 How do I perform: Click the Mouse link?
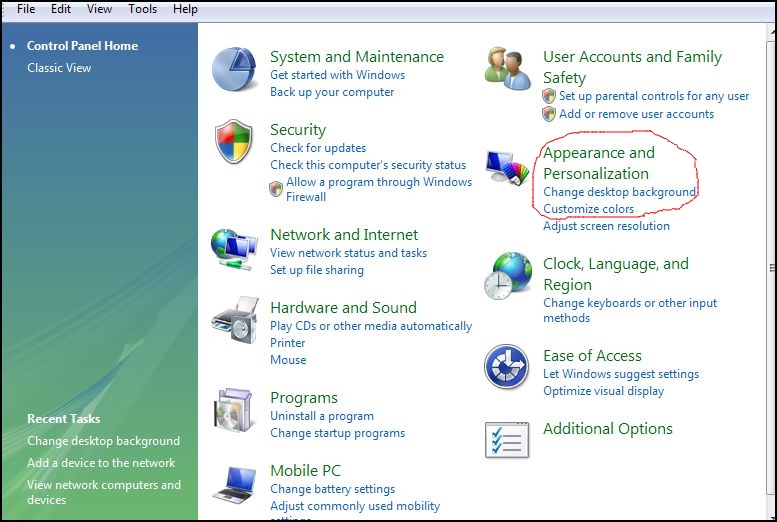click(x=288, y=360)
